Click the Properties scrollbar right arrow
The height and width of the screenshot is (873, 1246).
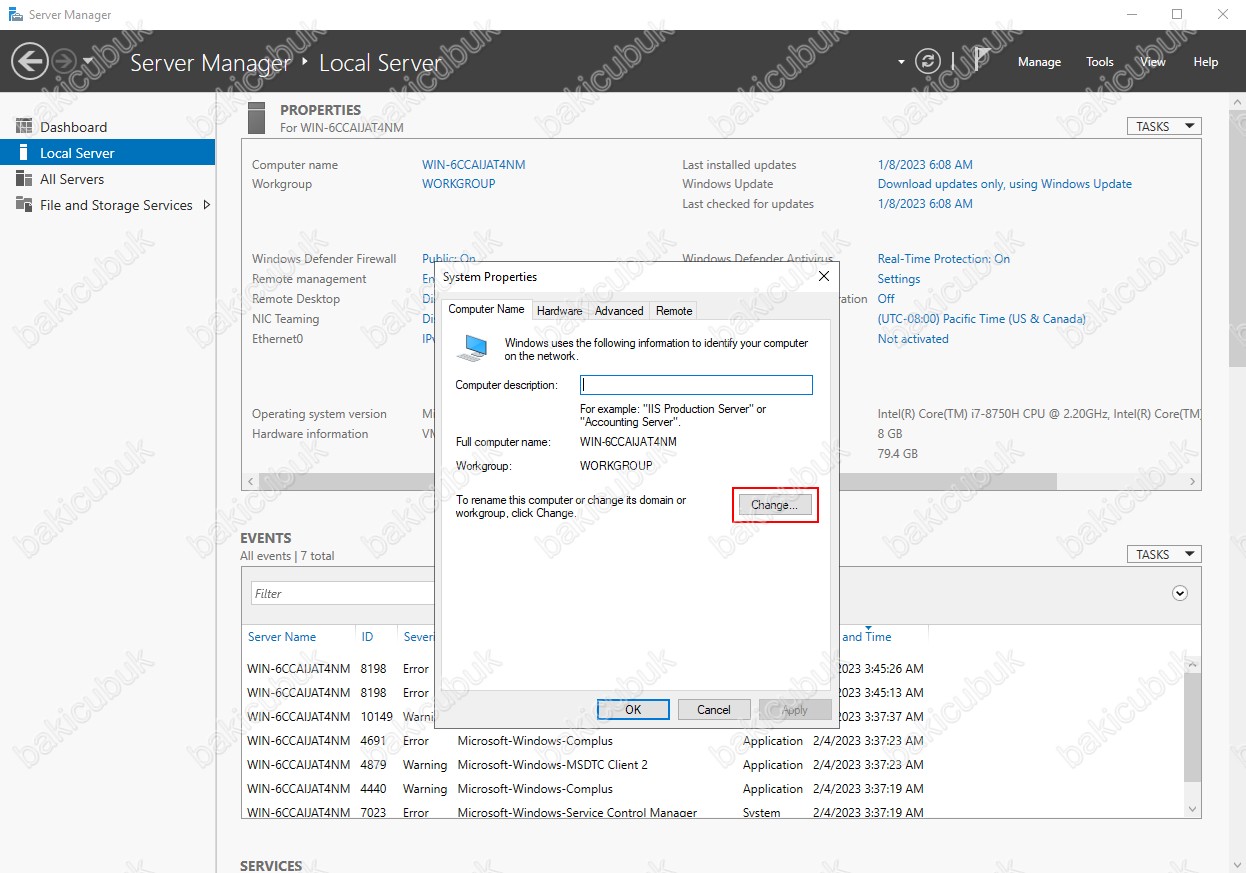[1193, 481]
